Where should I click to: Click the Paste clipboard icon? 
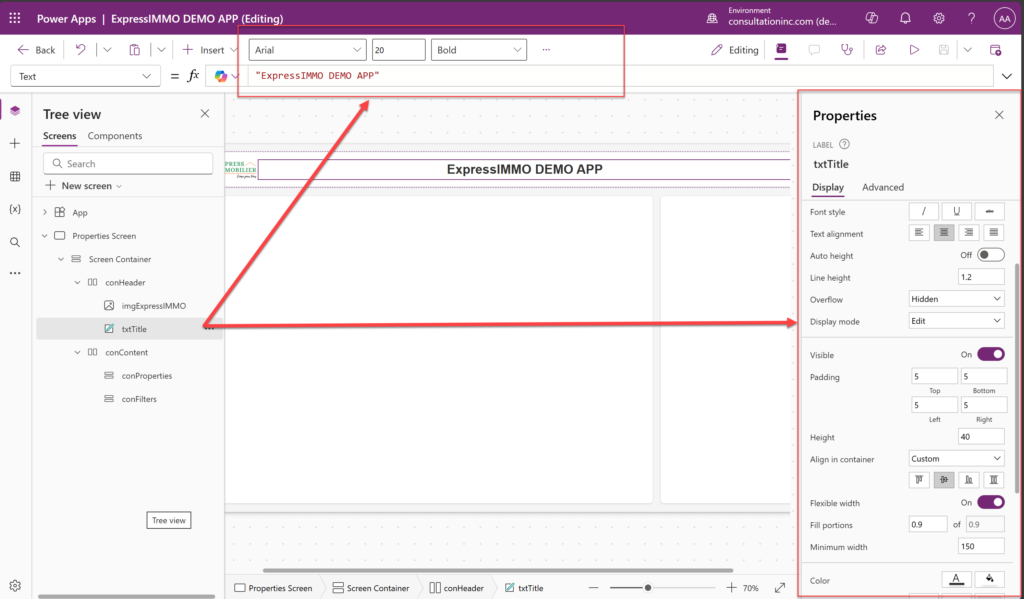[135, 50]
